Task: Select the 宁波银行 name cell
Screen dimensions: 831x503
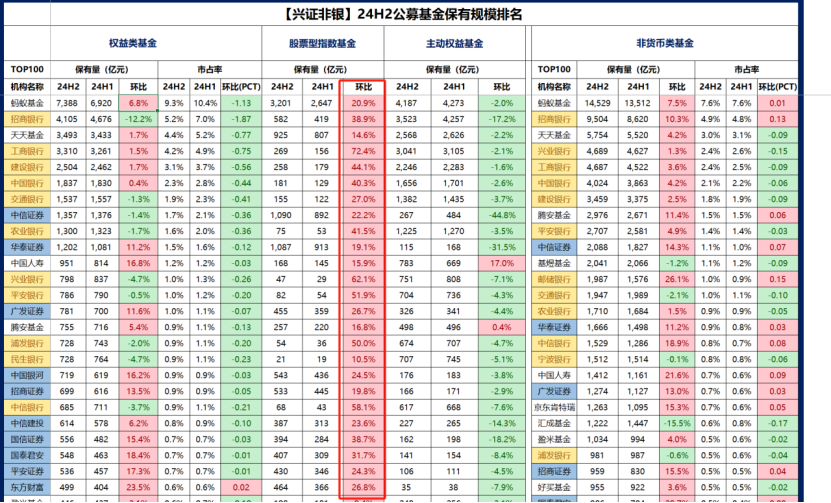Action: pos(554,359)
